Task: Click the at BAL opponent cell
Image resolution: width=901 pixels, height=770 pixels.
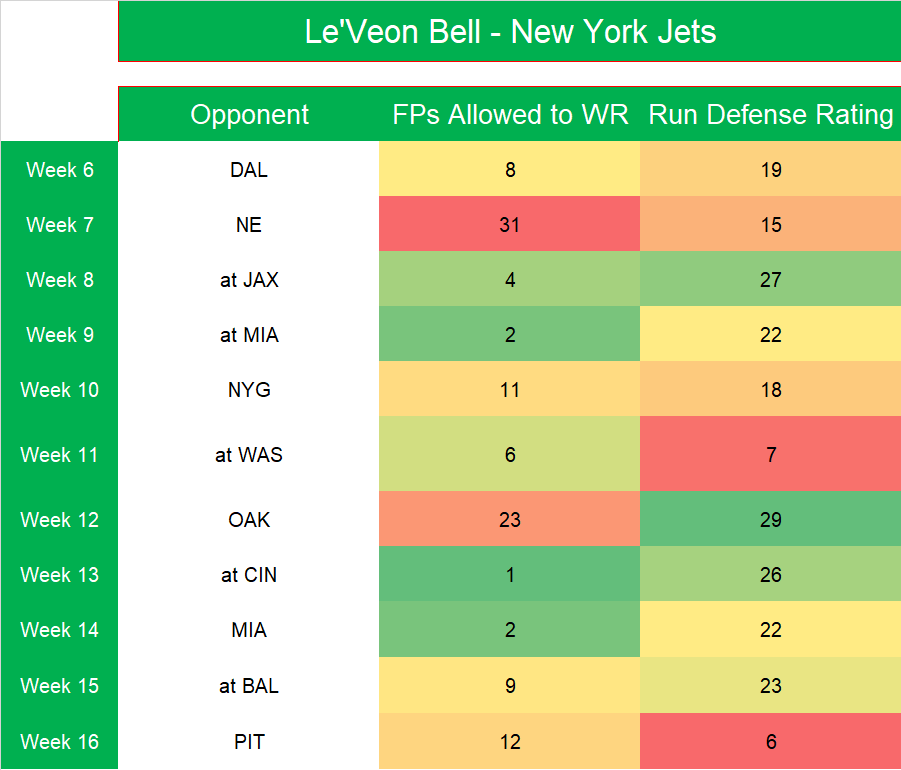Action: click(249, 686)
